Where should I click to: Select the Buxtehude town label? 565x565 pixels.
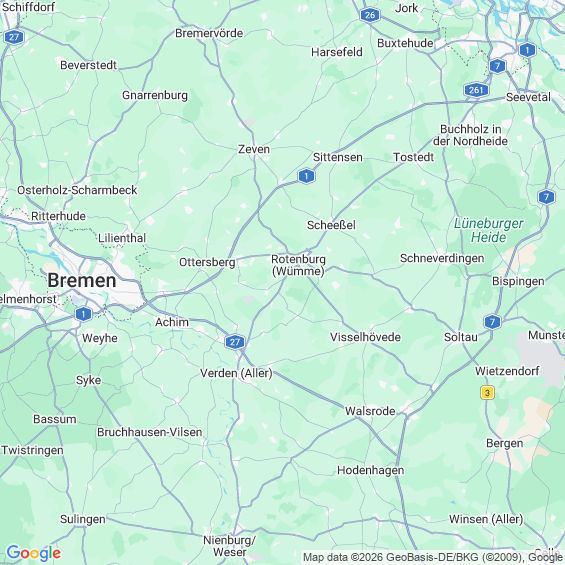[405, 43]
